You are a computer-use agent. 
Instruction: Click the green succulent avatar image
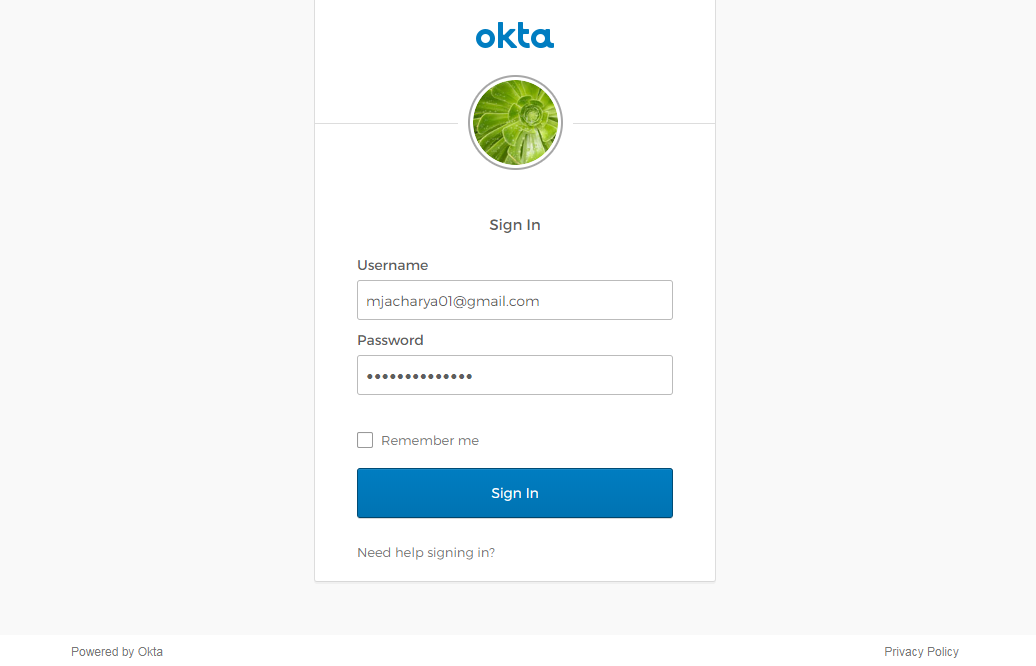point(515,122)
